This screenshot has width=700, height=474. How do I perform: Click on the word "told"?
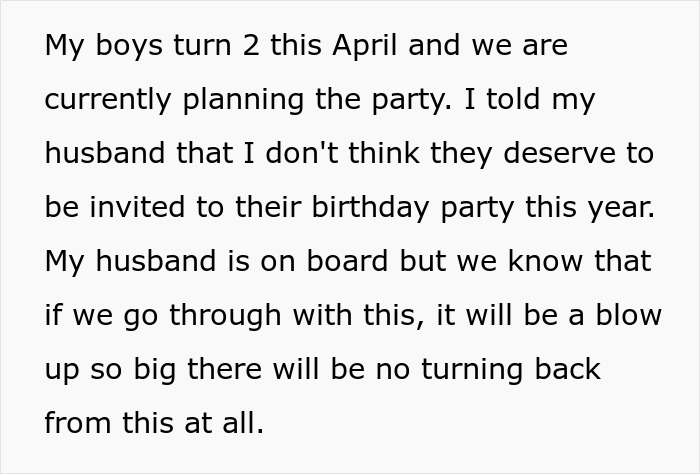coord(513,99)
